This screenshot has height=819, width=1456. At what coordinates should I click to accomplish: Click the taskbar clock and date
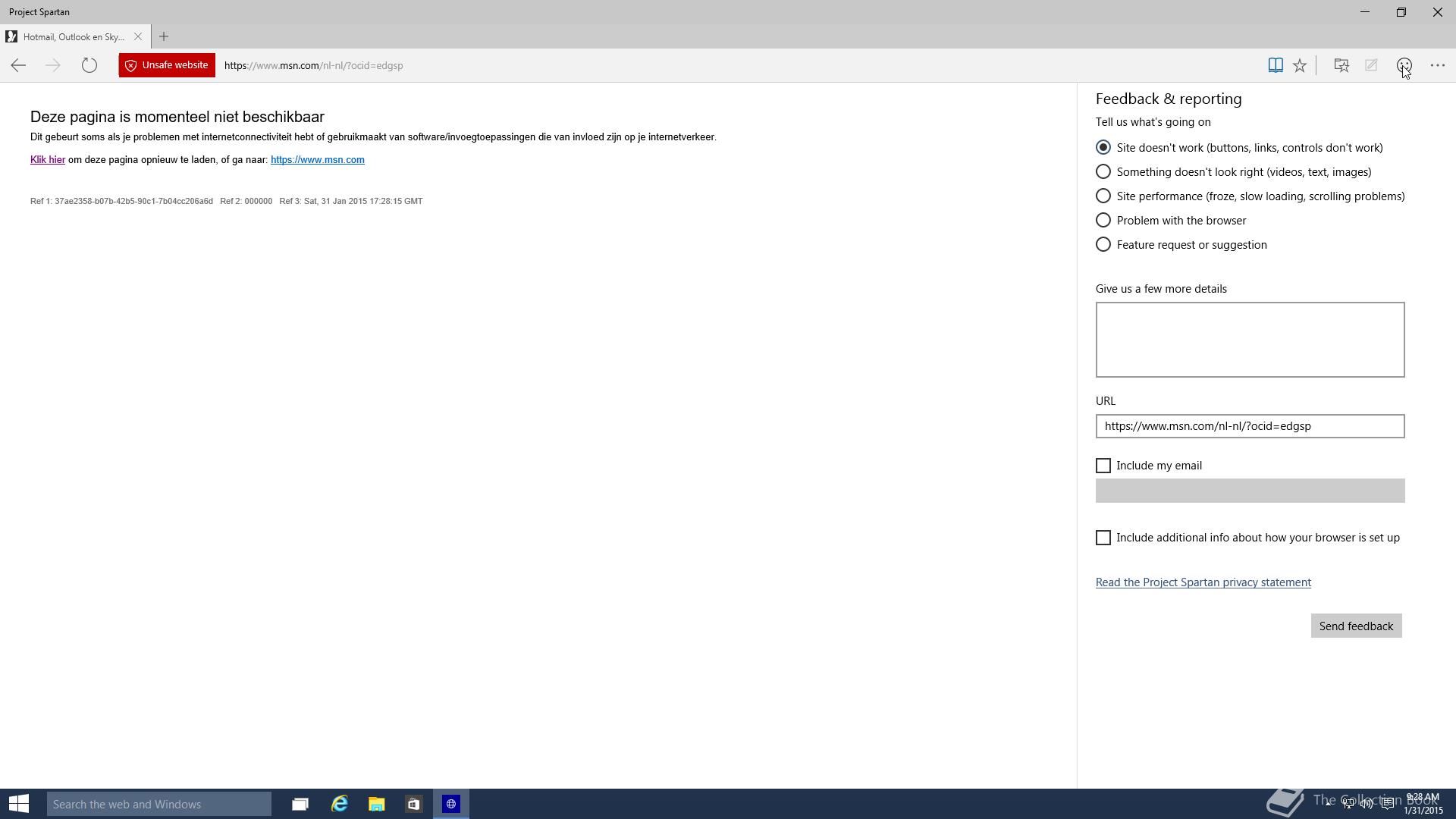pyautogui.click(x=1423, y=804)
